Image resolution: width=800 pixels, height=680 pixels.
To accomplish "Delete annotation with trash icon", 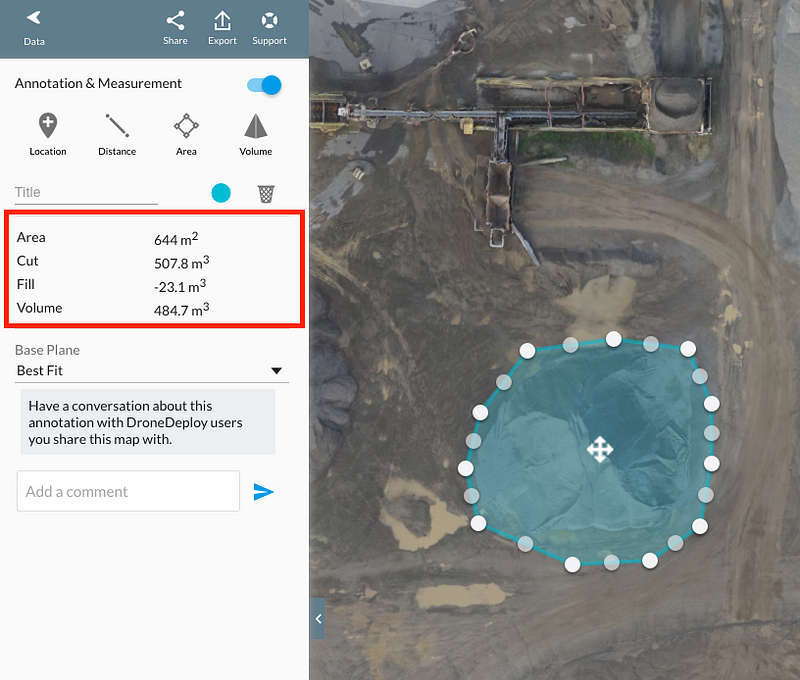I will coord(266,194).
